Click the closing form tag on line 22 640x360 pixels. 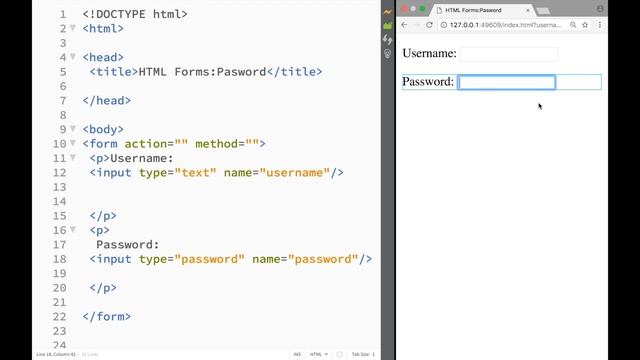[x=107, y=317]
